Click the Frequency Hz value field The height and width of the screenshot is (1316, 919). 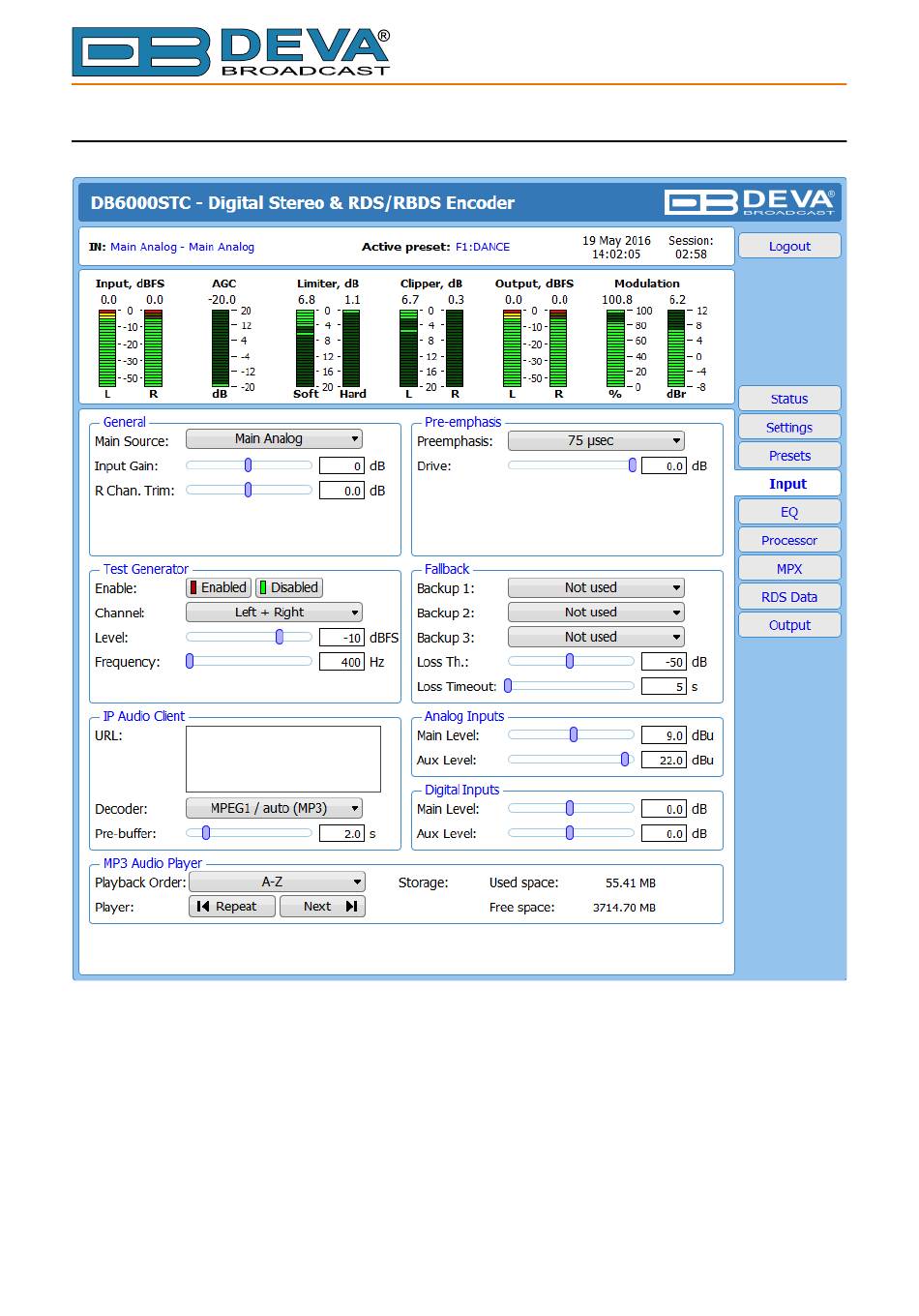(341, 663)
